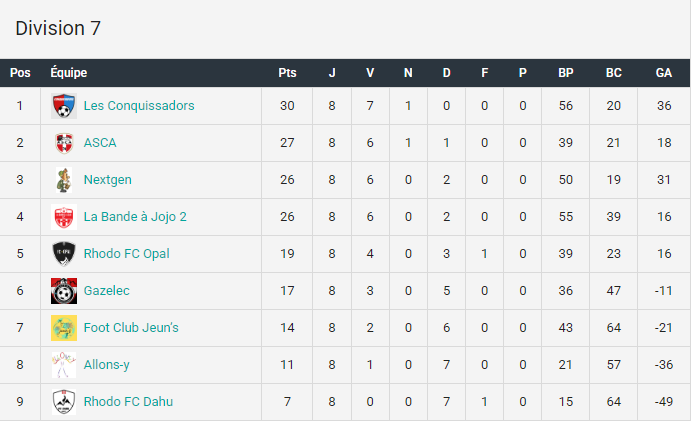Click La Bande à Jojo 2 logo

64,217
